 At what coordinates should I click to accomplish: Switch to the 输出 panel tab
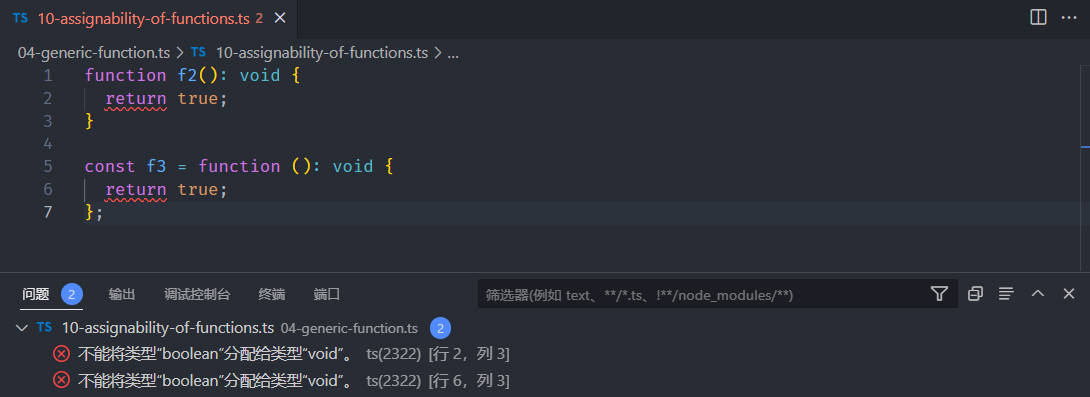[x=122, y=294]
